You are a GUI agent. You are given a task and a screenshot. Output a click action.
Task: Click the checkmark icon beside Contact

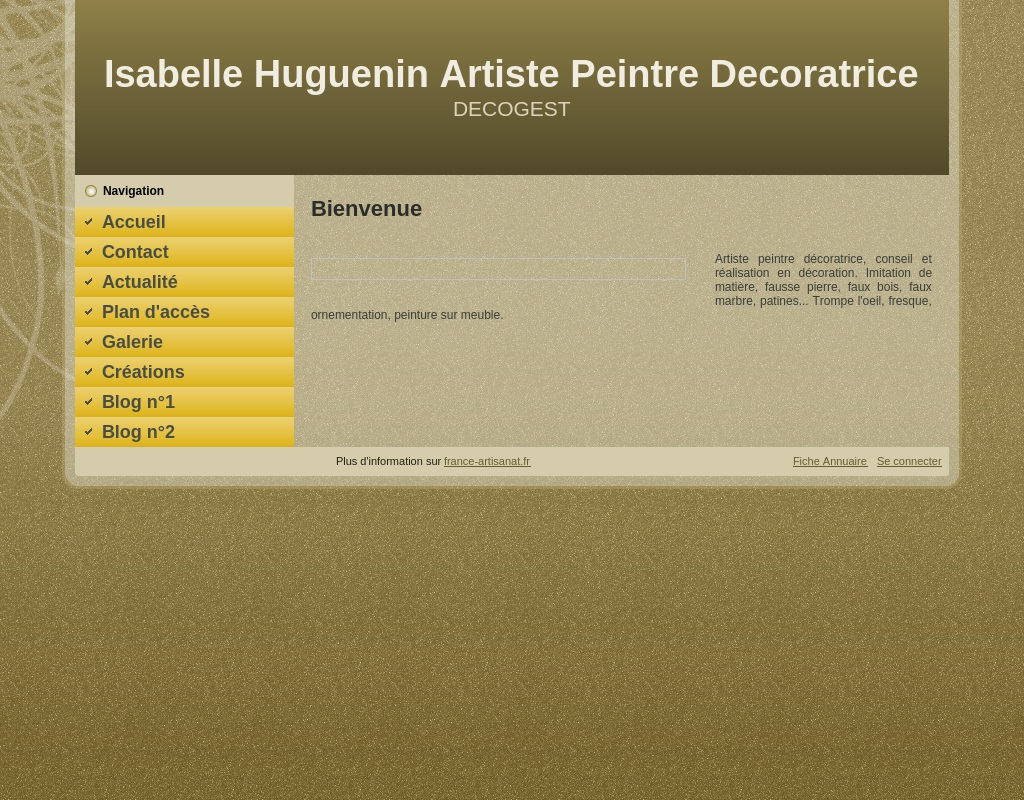coord(89,252)
